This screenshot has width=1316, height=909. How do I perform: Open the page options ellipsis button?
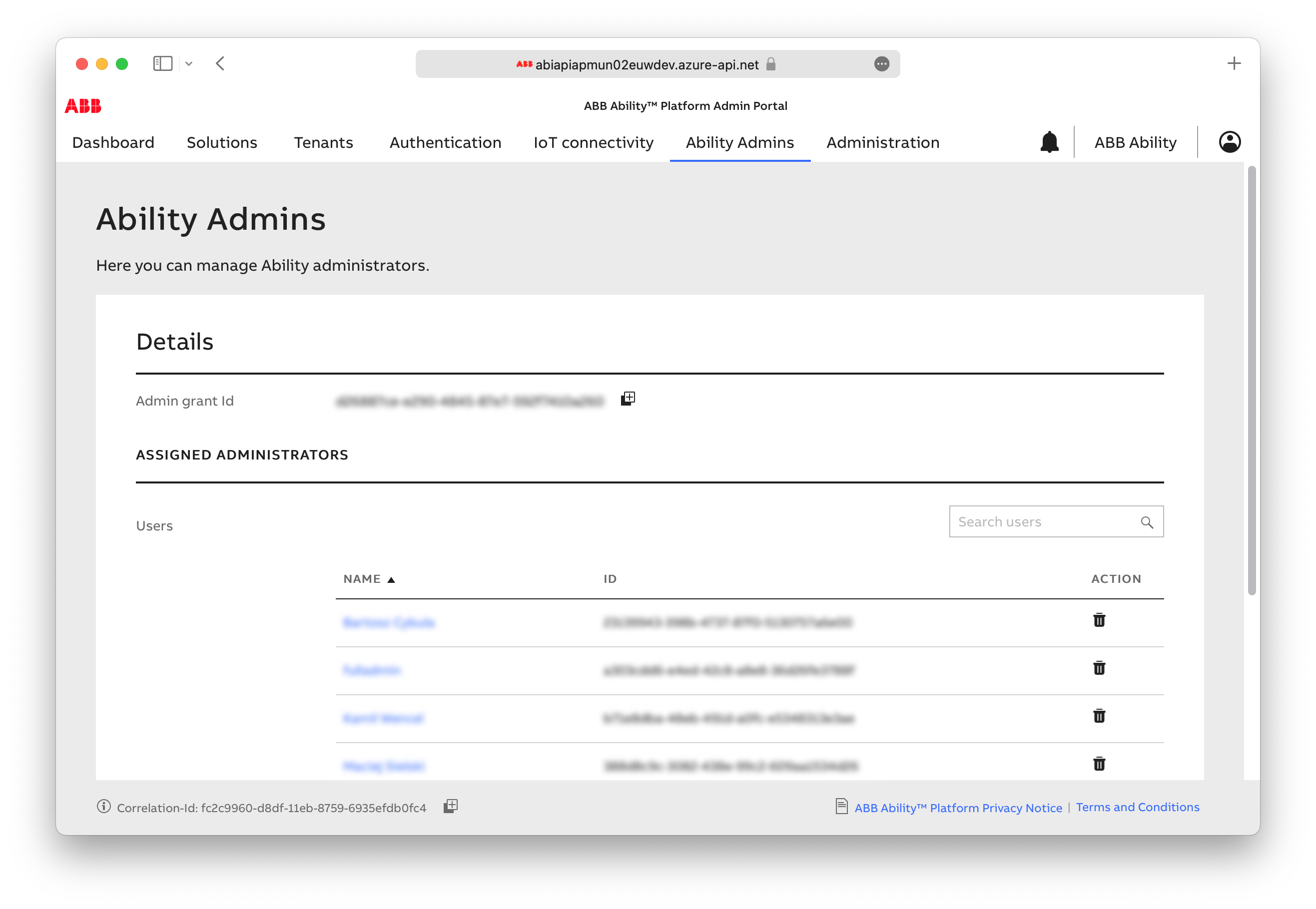881,64
